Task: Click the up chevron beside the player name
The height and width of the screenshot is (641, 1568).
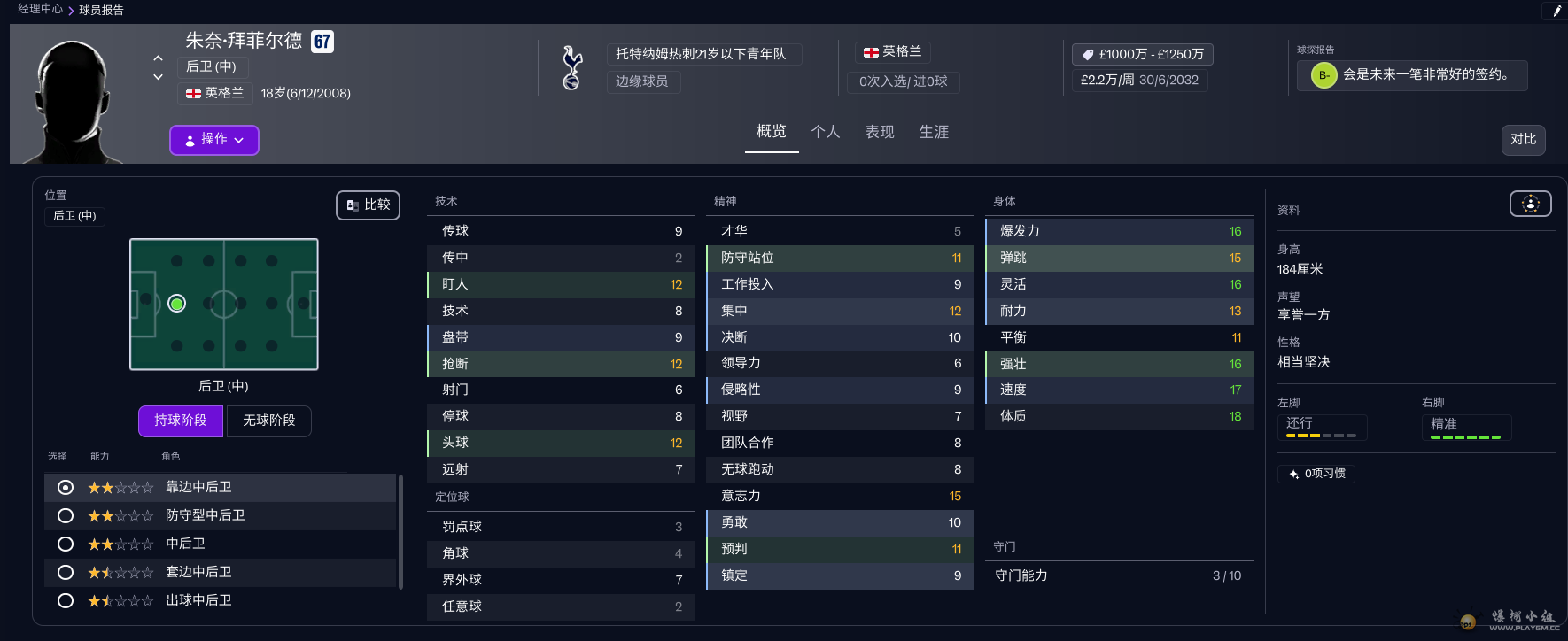Action: (x=158, y=58)
